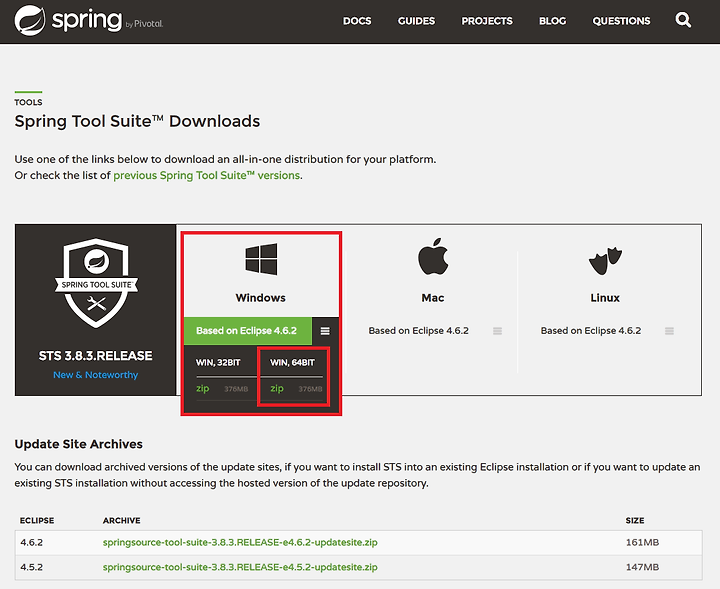Download the e4.5.2 updatesite zip archive
The image size is (720, 589).
(240, 567)
